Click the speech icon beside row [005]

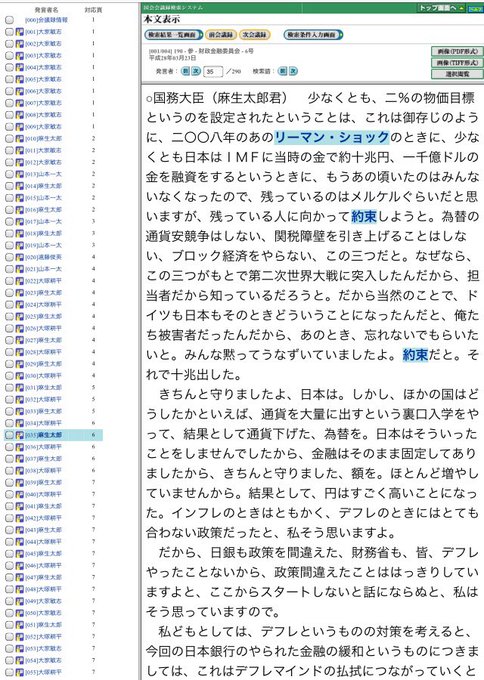pyautogui.click(x=20, y=79)
